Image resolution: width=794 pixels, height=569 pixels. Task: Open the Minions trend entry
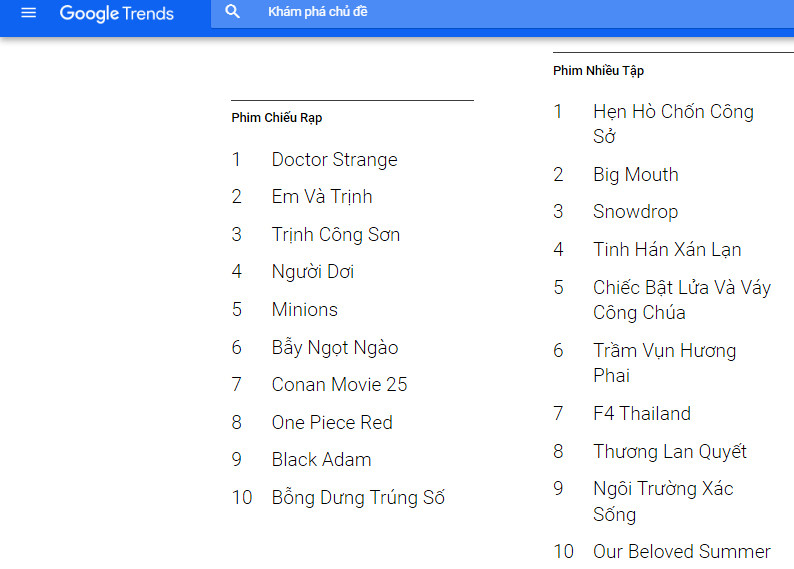coord(304,310)
